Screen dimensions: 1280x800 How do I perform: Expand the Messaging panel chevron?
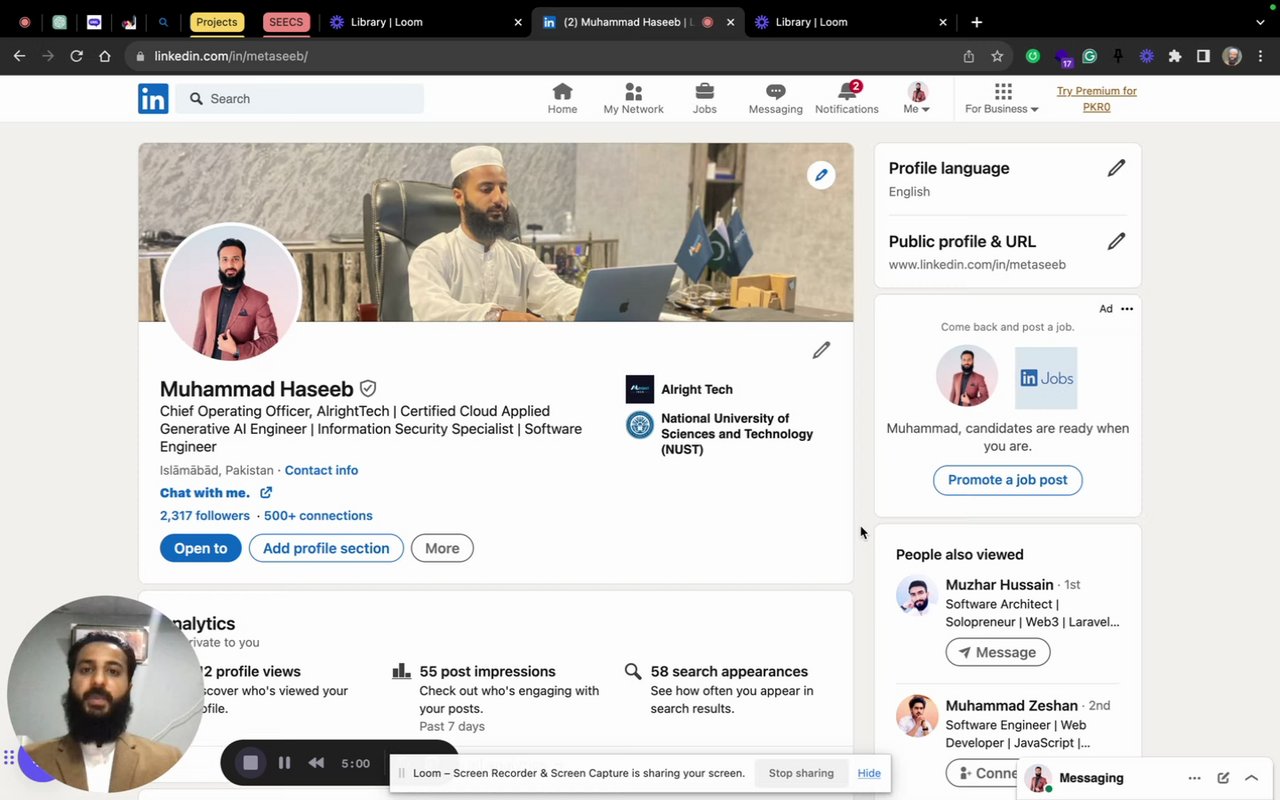coord(1251,778)
